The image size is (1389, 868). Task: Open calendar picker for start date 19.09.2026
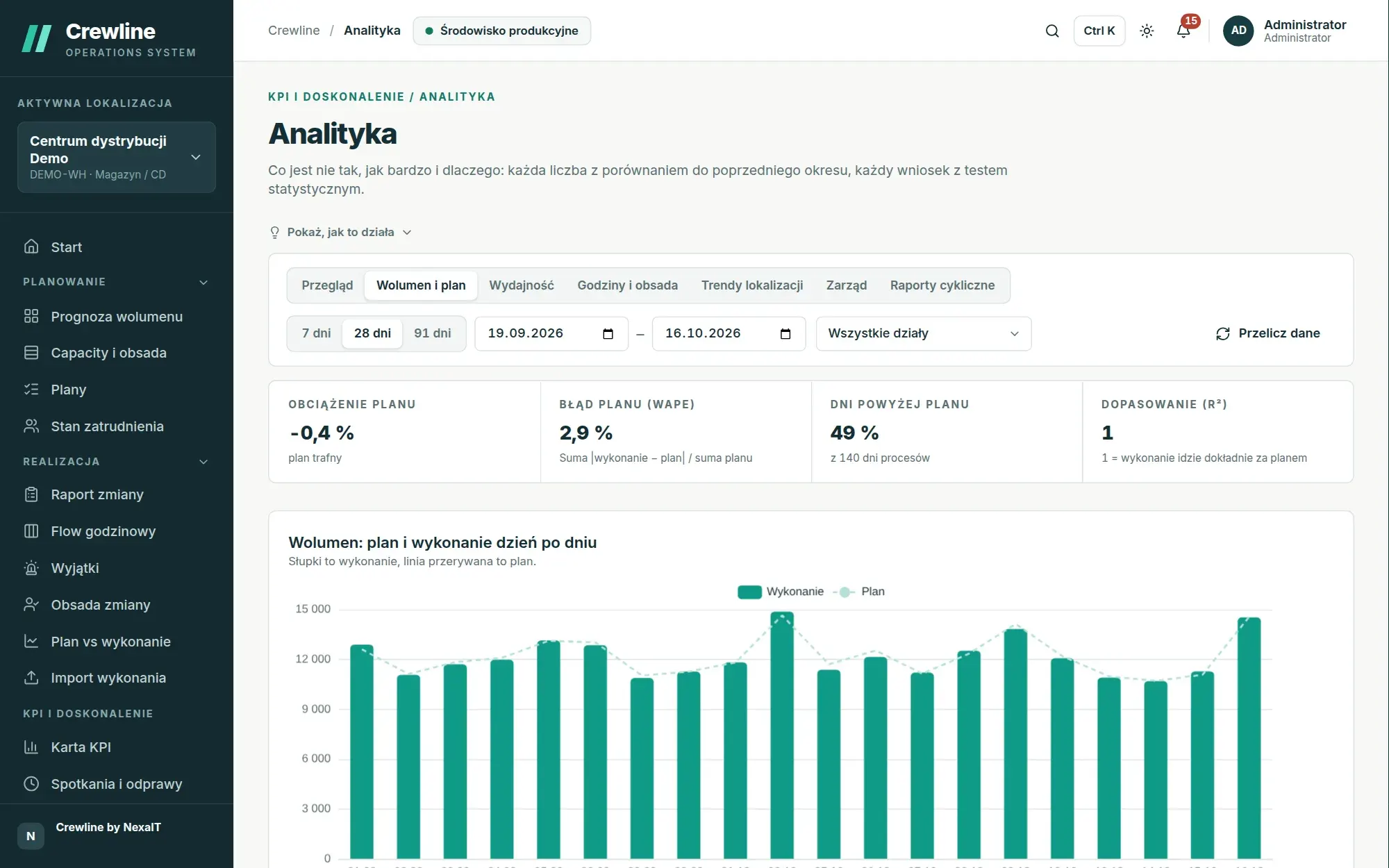[x=608, y=334]
